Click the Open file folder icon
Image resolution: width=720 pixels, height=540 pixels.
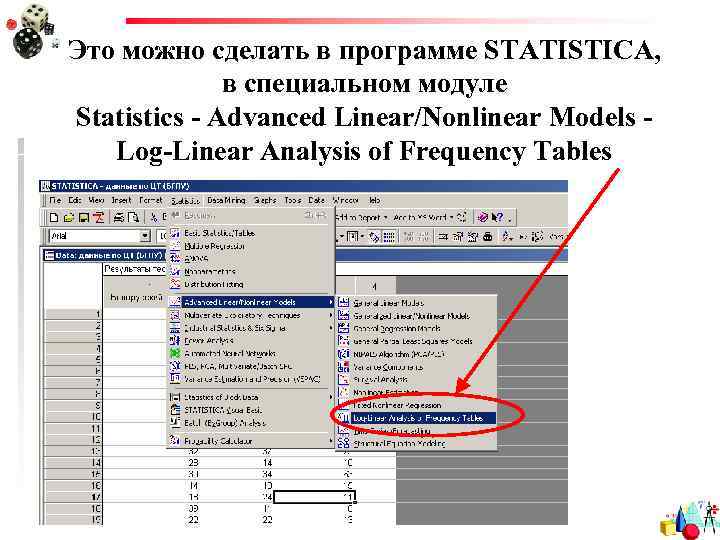69,217
